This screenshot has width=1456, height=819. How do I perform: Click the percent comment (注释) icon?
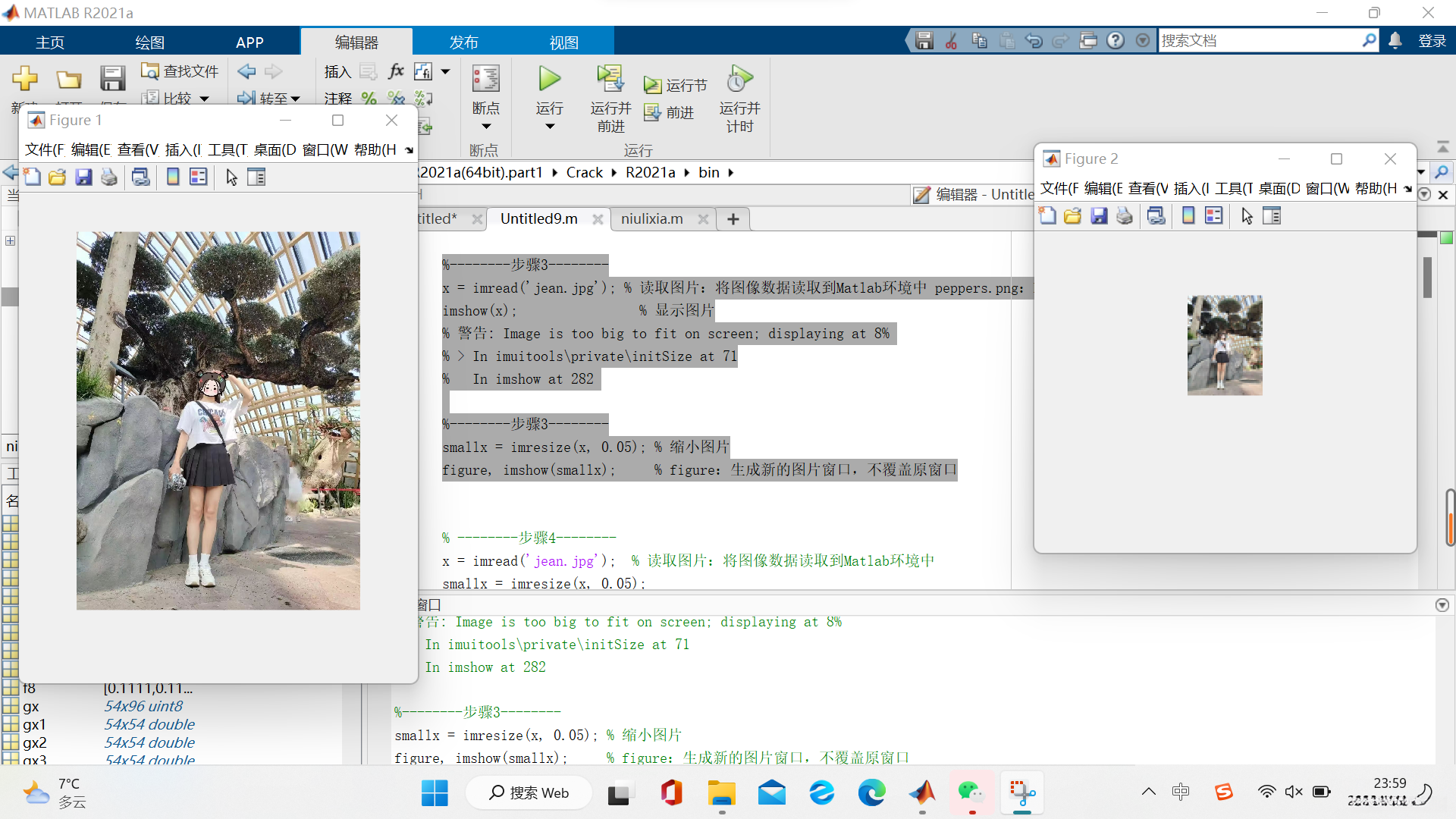tap(369, 98)
